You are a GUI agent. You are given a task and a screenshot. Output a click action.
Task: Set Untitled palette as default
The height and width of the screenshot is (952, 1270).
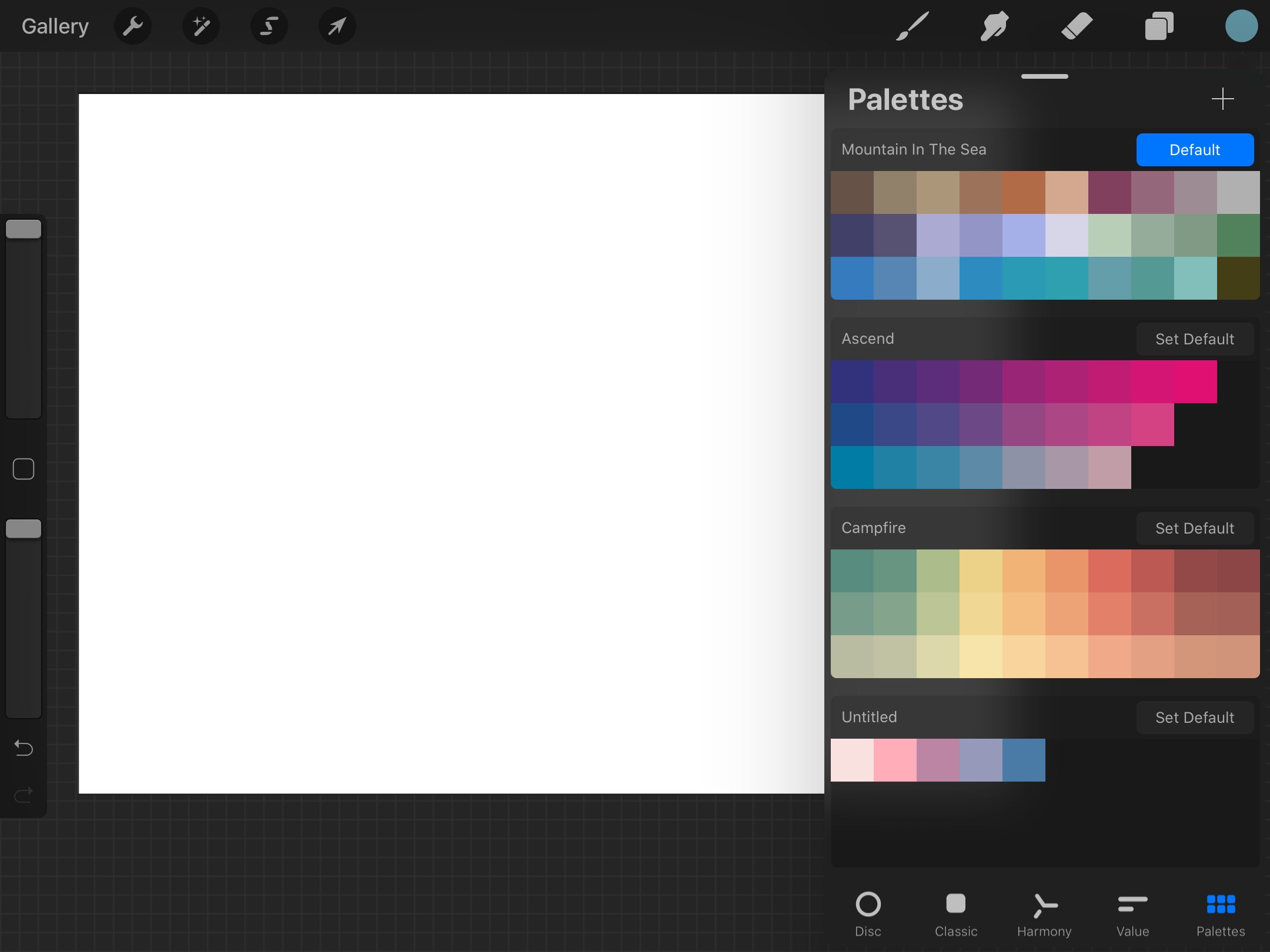click(1194, 717)
